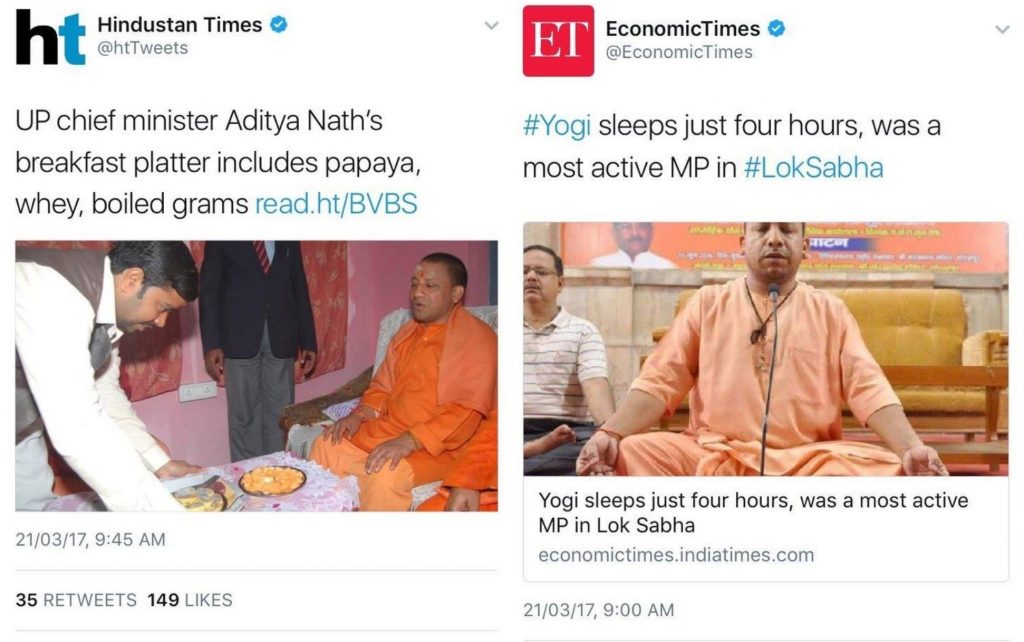Expand the EconomicTimes tweet options chevron
This screenshot has width=1024, height=642.
point(1002,29)
